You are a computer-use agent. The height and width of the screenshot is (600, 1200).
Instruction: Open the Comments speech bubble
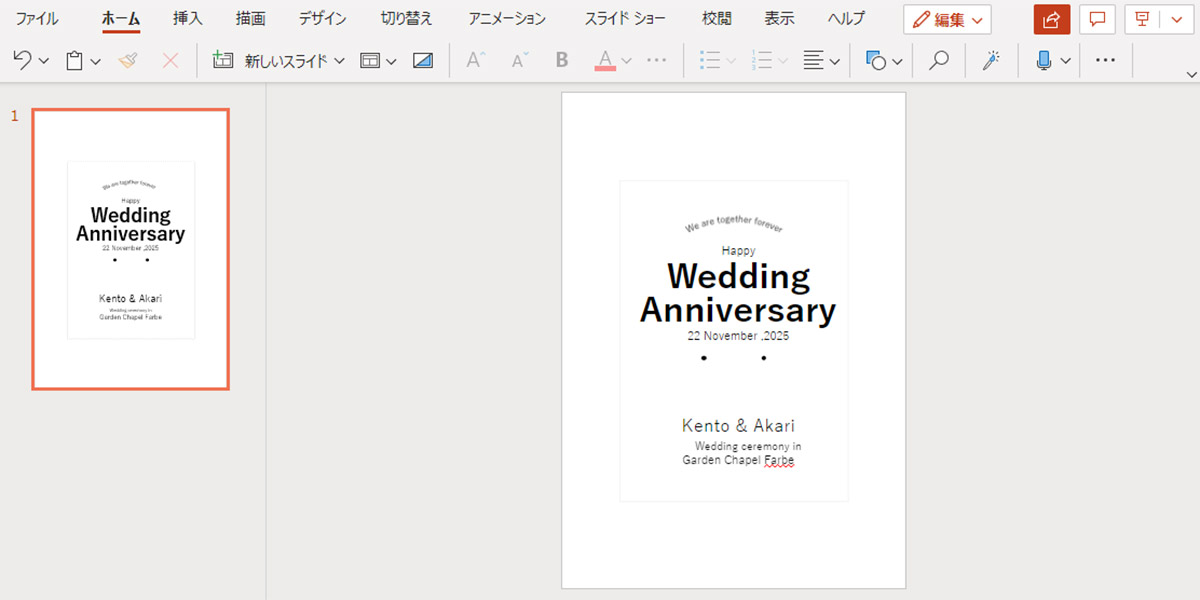(1097, 19)
